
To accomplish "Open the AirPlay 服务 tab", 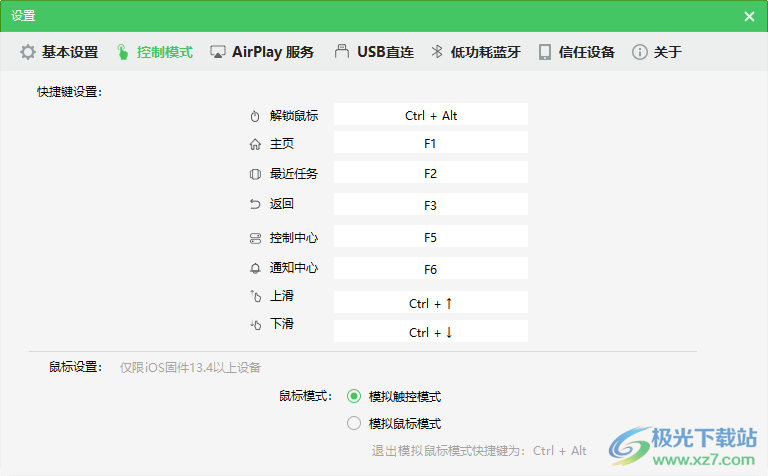I will pos(262,52).
